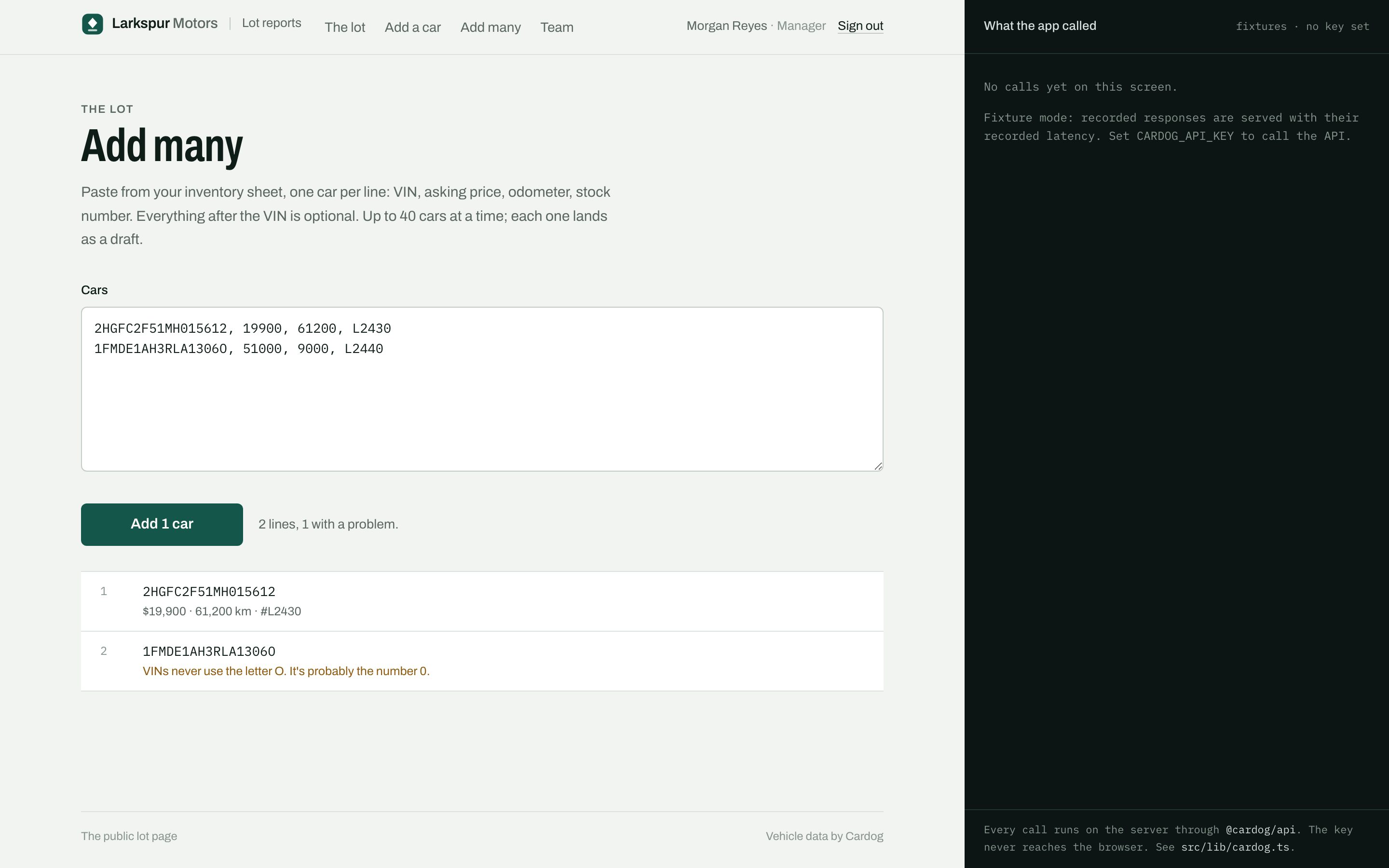
Task: Open The public lot page link
Action: 129,836
